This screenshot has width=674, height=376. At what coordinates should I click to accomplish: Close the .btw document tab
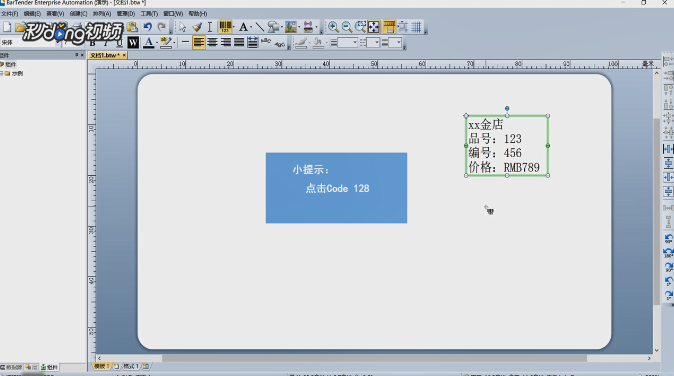pos(124,55)
